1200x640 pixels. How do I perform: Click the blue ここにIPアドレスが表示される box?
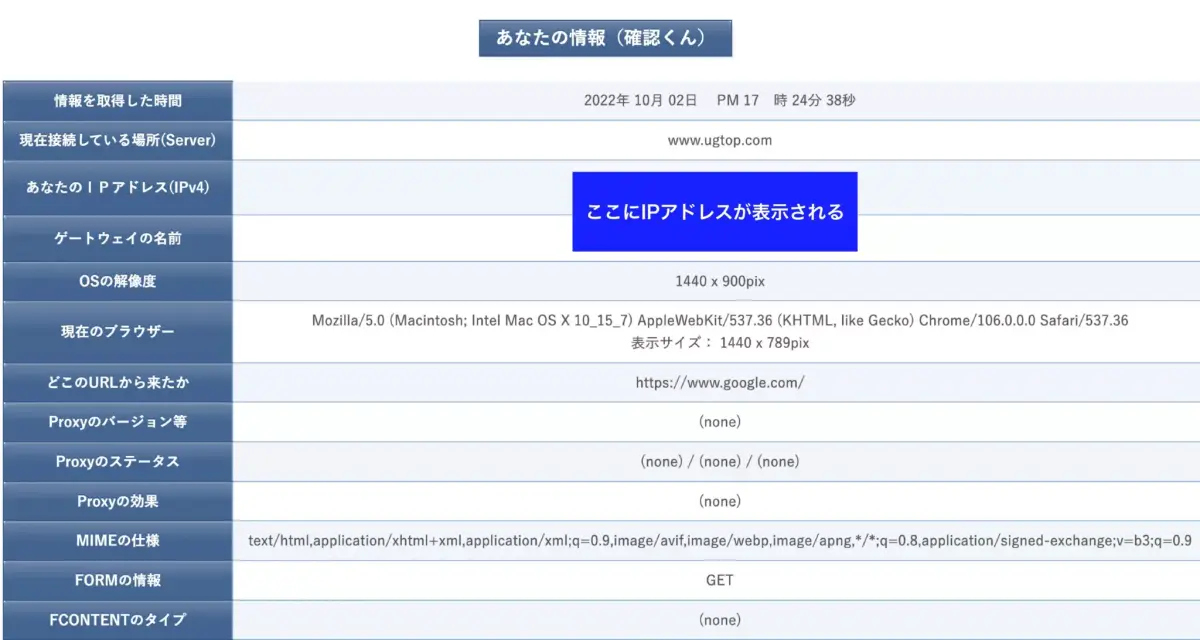click(714, 212)
